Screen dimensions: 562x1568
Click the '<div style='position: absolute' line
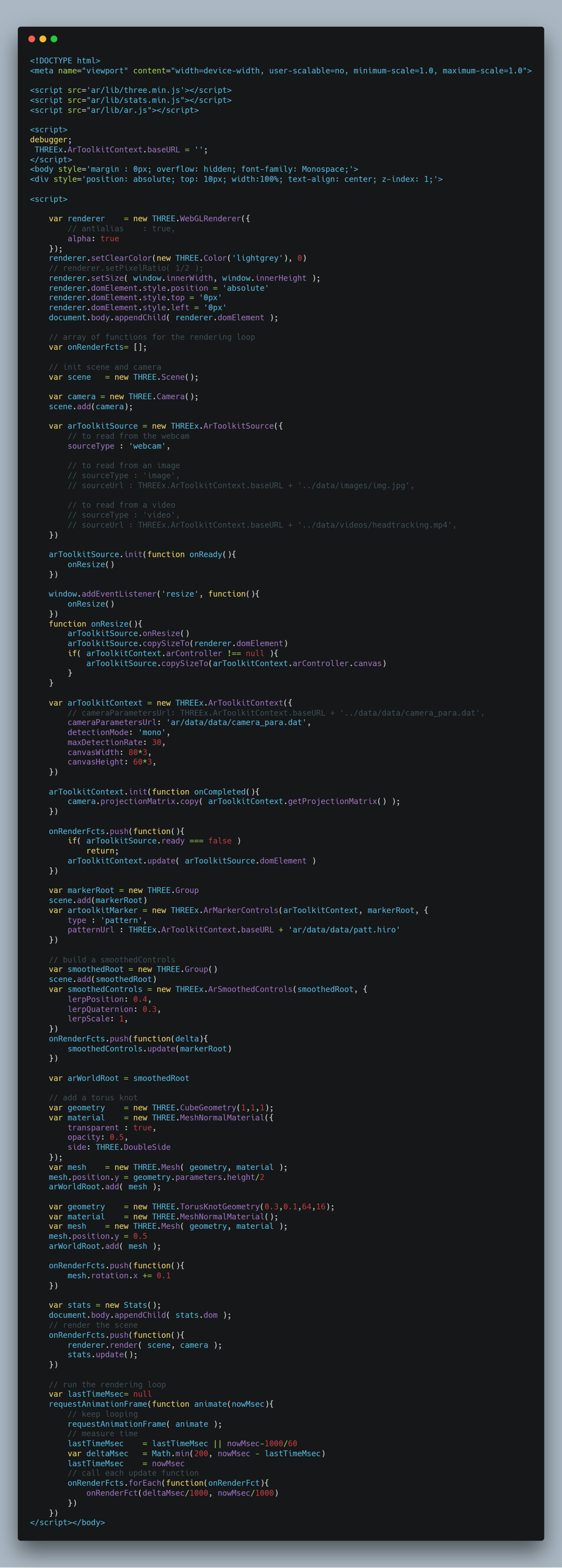click(x=236, y=179)
